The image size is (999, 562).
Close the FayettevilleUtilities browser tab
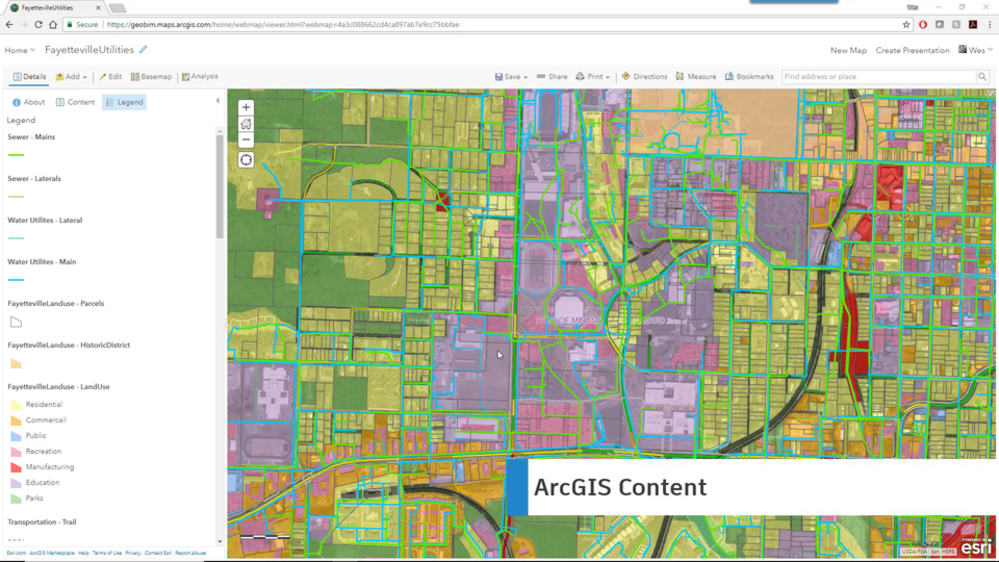(x=98, y=8)
